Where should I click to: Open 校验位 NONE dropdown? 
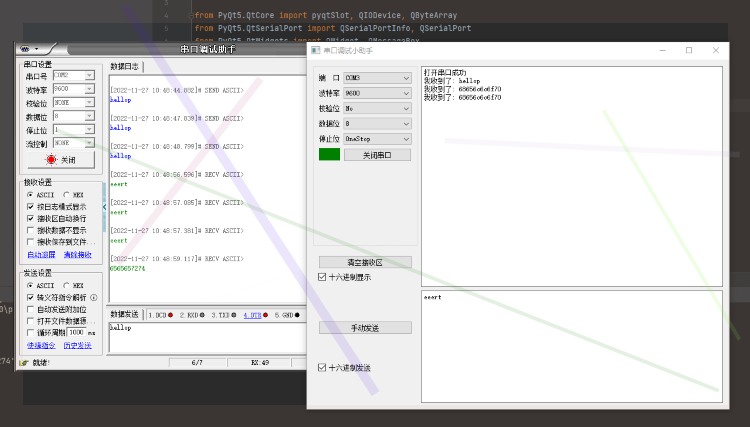tap(74, 102)
